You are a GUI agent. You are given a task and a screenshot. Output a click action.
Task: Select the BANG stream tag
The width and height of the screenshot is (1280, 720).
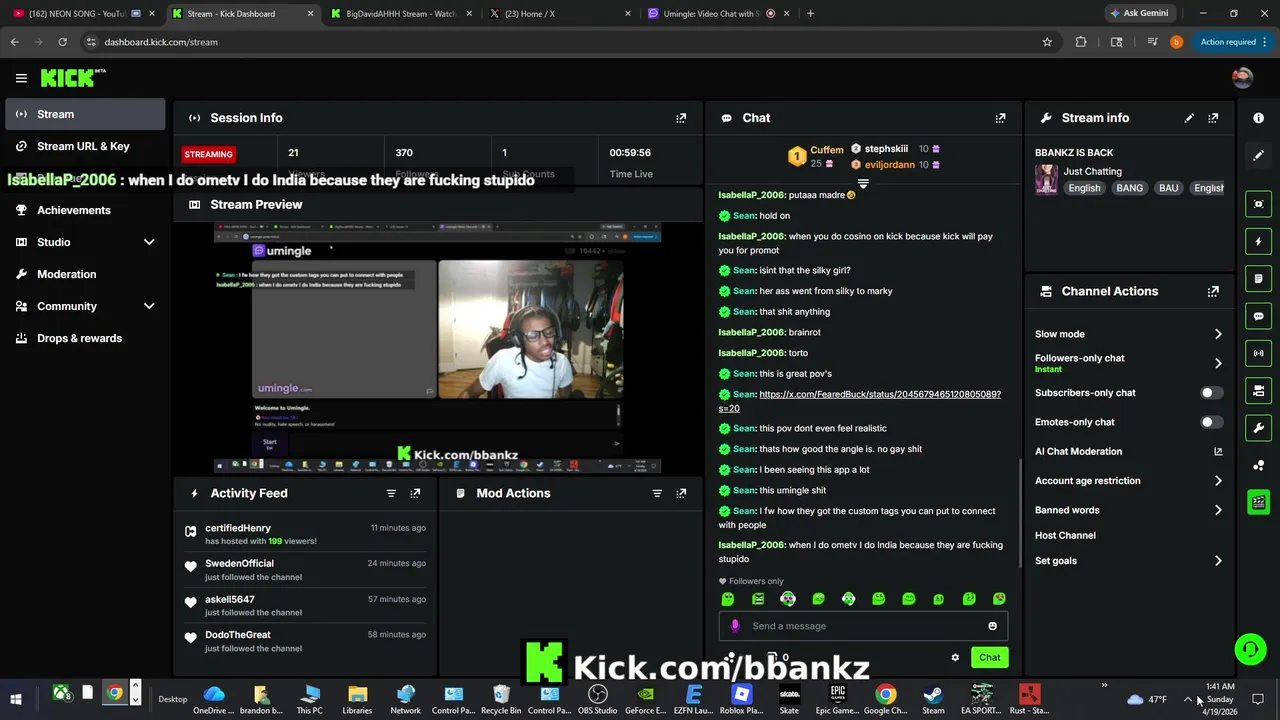[1129, 188]
